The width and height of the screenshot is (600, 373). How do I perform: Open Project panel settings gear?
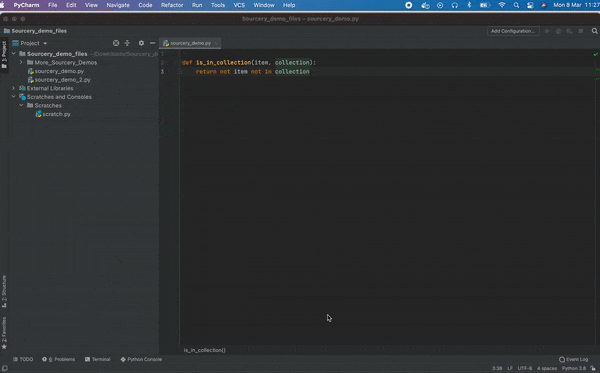141,43
